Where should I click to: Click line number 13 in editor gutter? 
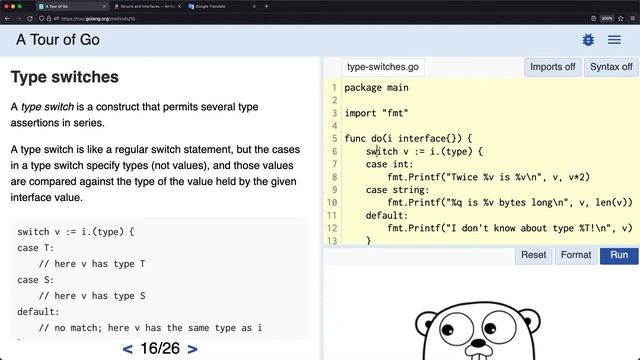click(332, 241)
